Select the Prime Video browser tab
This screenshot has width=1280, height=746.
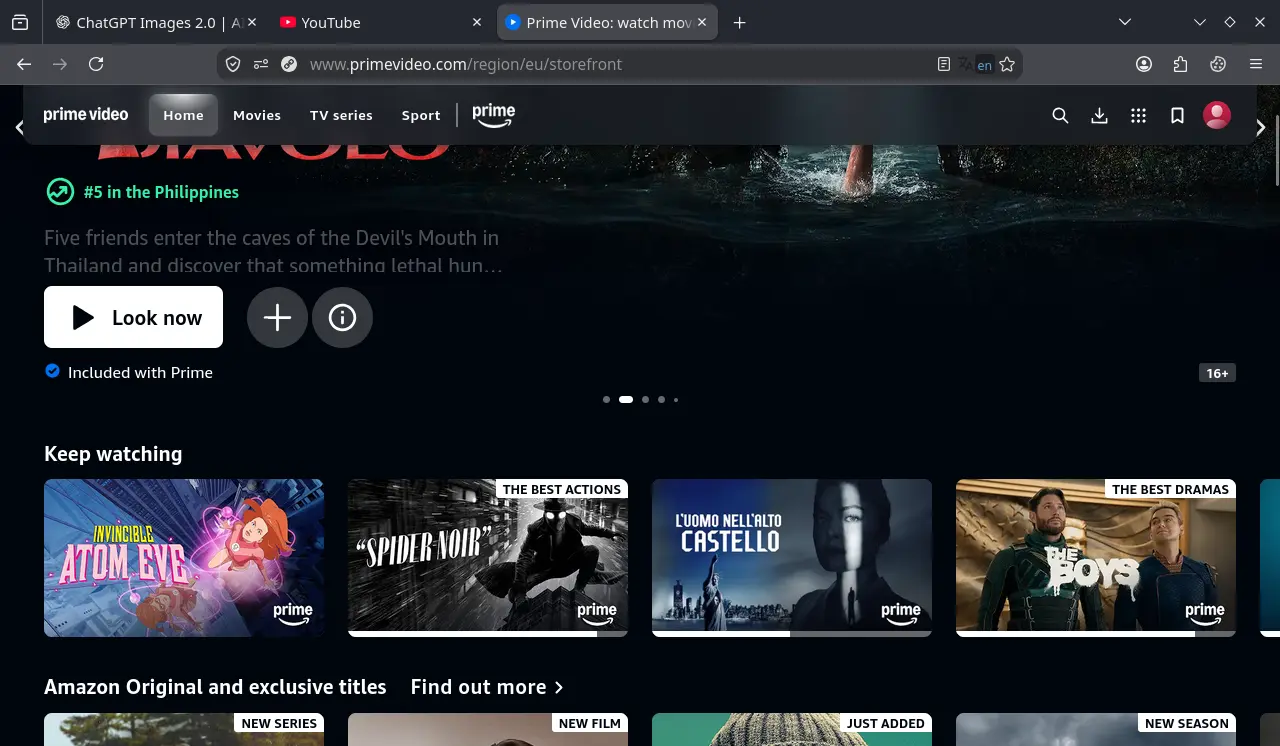tap(608, 22)
